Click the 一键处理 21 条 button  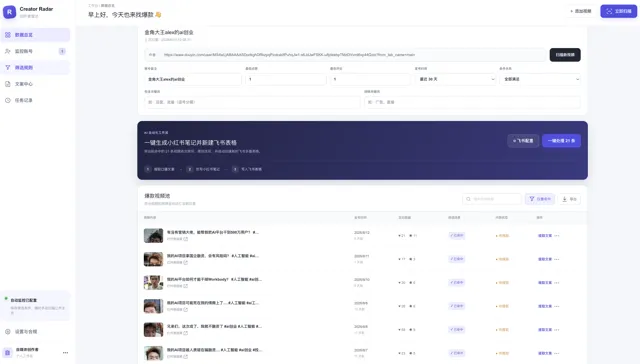[561, 141]
